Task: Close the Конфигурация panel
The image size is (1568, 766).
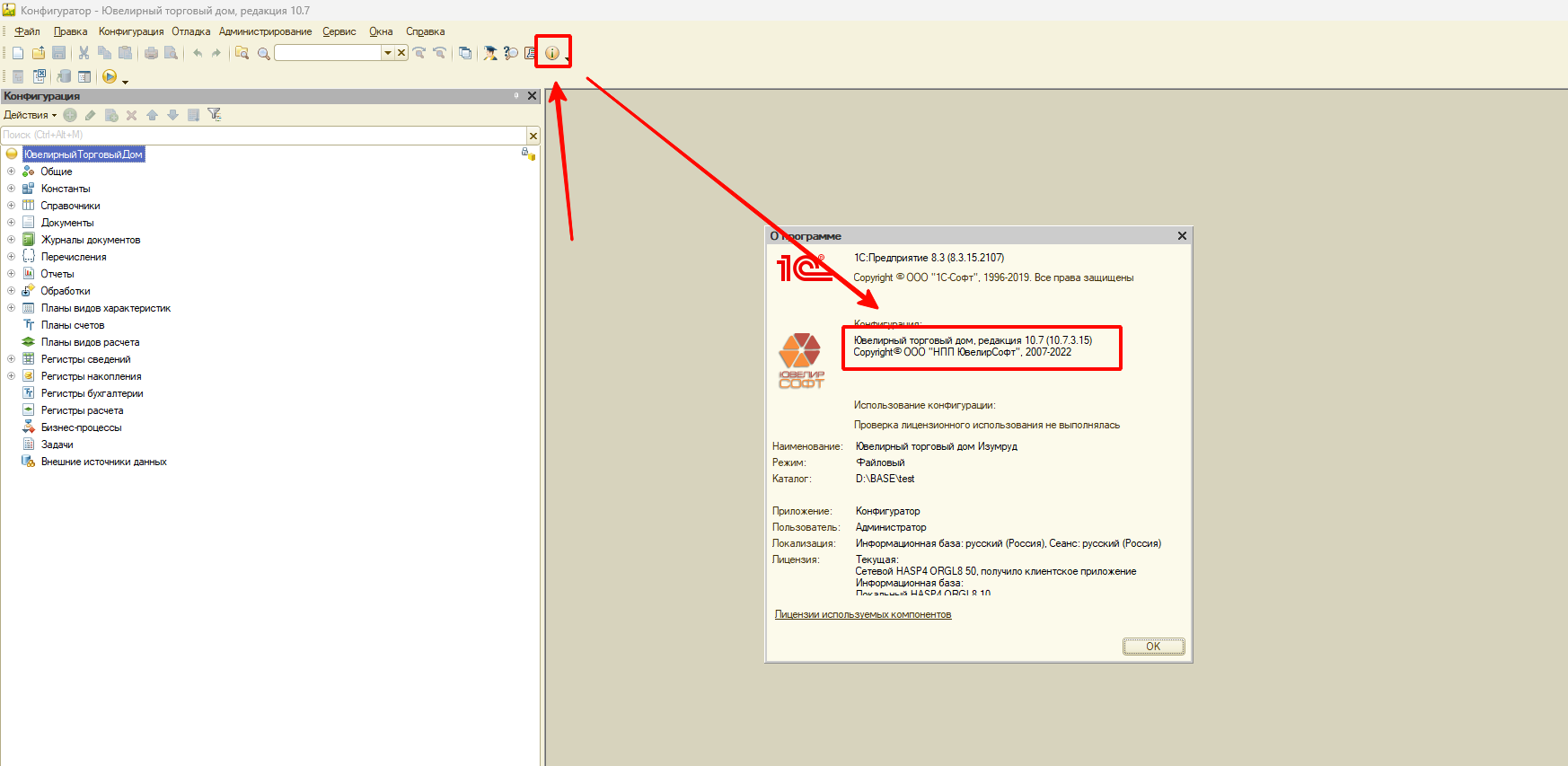Action: pyautogui.click(x=532, y=96)
